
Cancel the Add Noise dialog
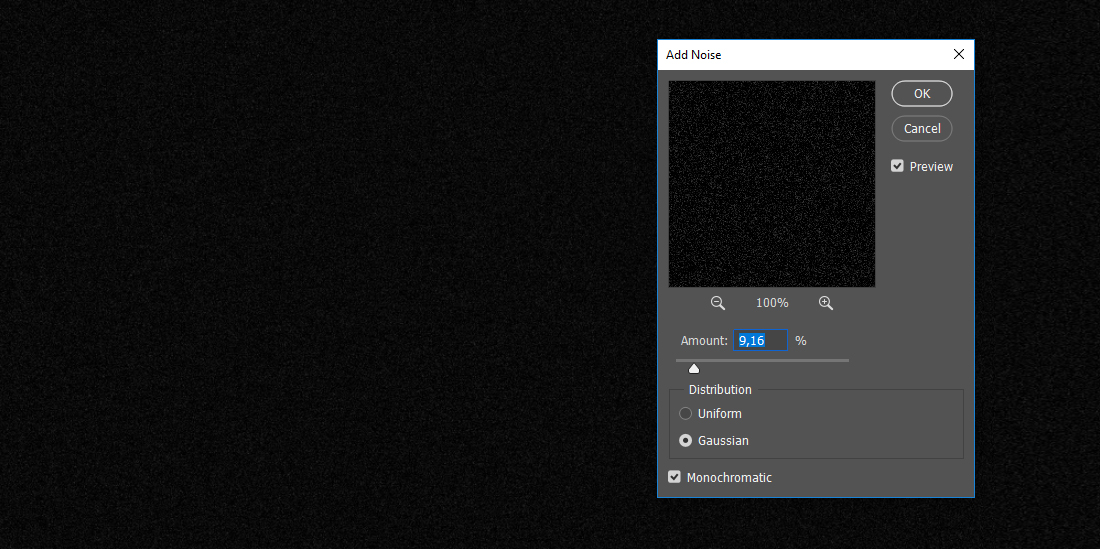pos(922,128)
